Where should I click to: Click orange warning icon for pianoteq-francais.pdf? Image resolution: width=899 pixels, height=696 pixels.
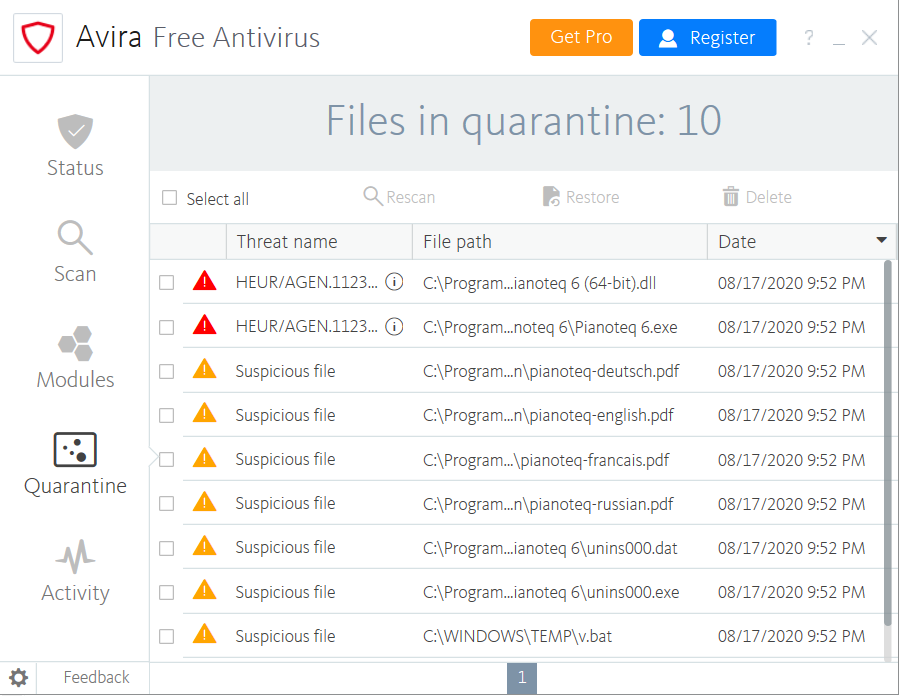[205, 458]
